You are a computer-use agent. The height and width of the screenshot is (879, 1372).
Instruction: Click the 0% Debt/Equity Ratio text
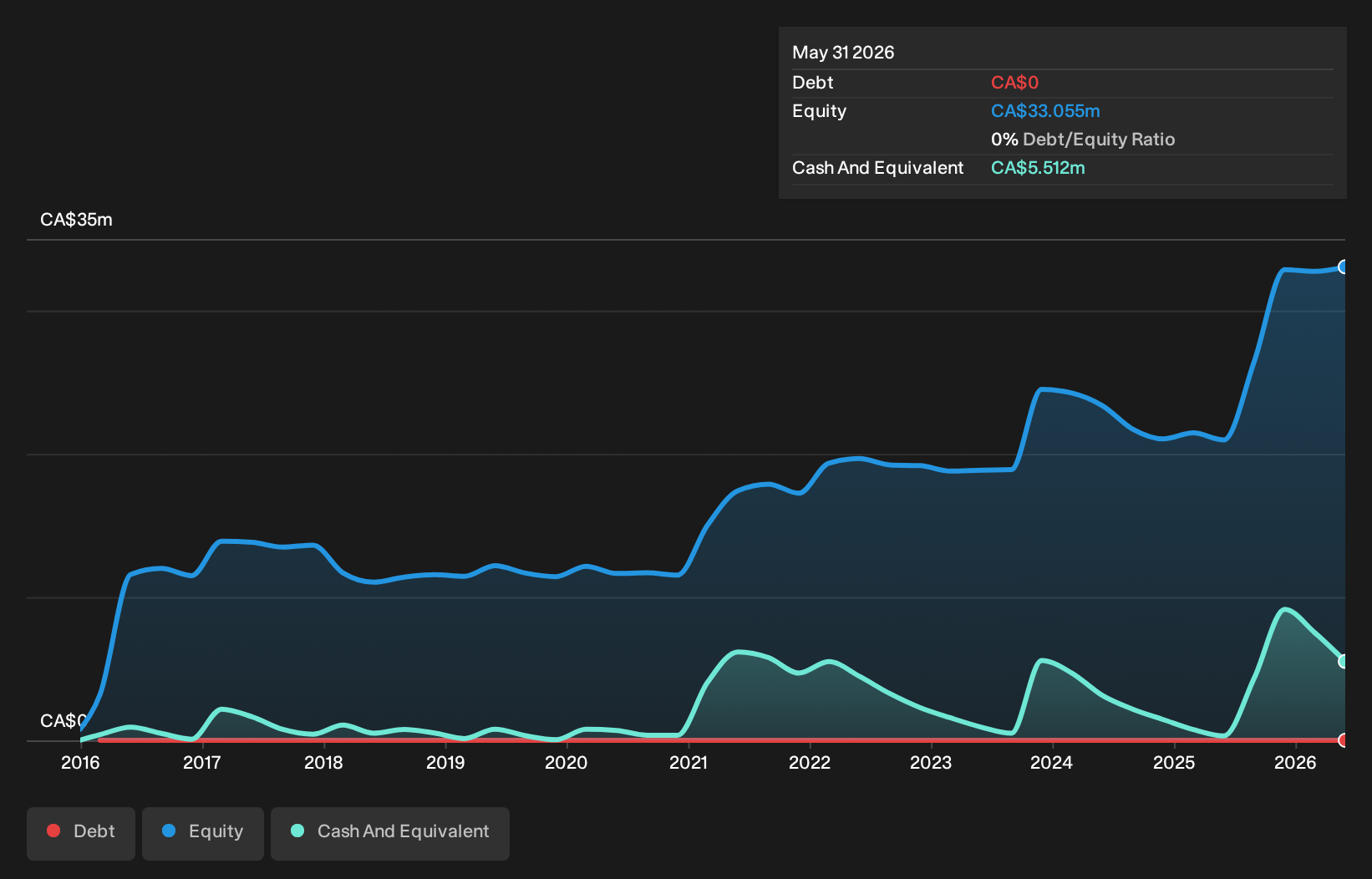tap(1083, 140)
